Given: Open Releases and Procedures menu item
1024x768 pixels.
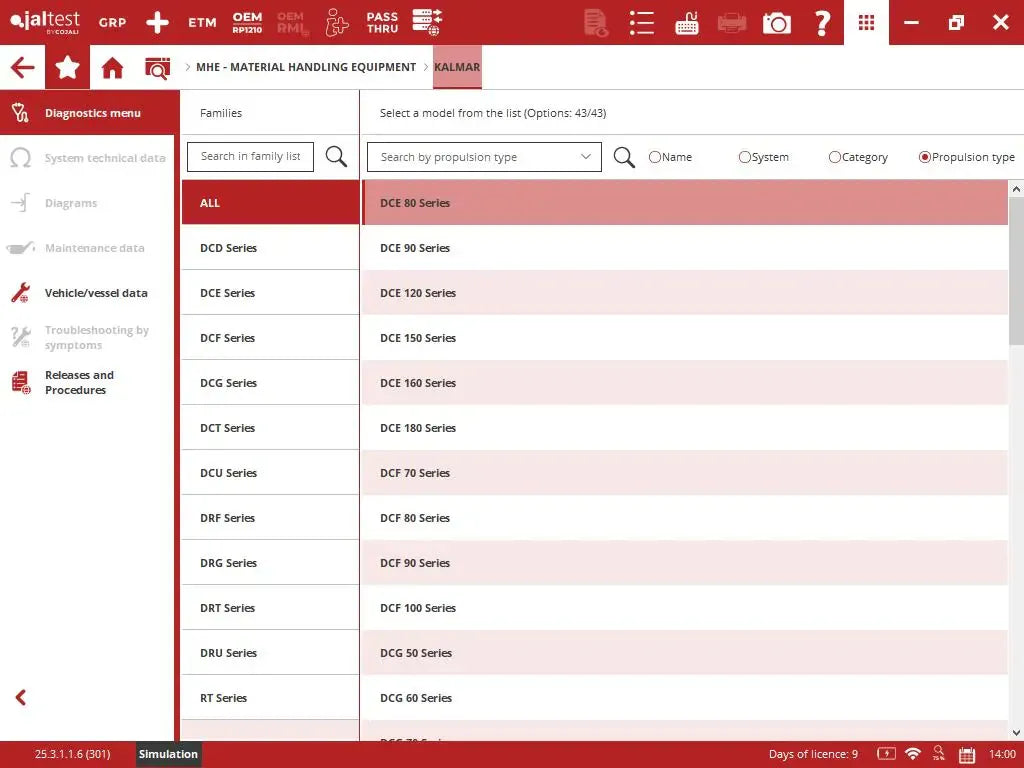Looking at the screenshot, I should click(x=79, y=383).
